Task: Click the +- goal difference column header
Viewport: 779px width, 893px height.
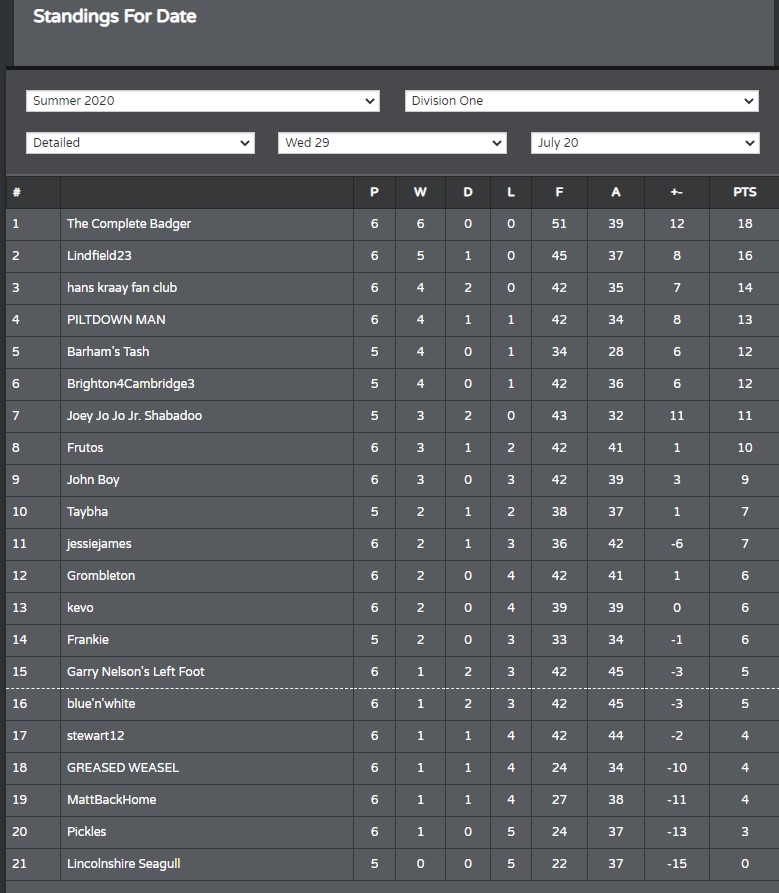Action: coord(676,192)
